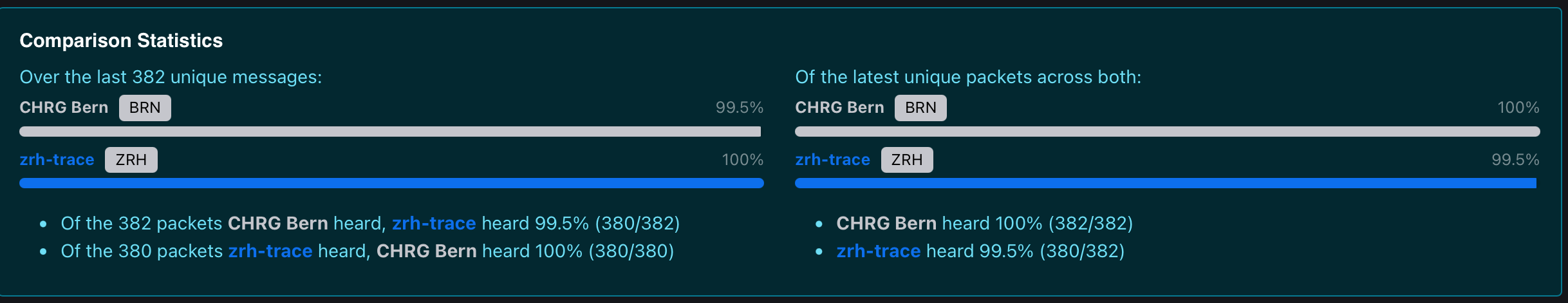The width and height of the screenshot is (1568, 303).
Task: Click CHRG Bern in the "heard 100% (382/382)" bullet
Action: (x=886, y=224)
